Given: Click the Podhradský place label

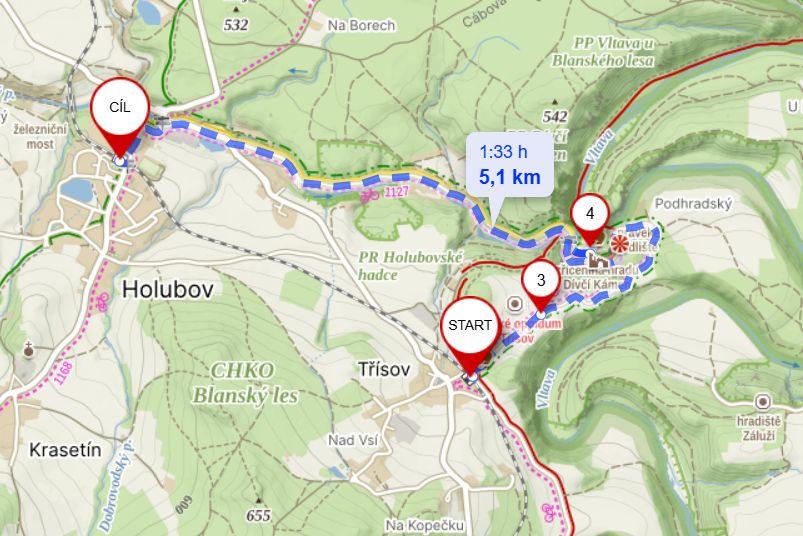Looking at the screenshot, I should click(x=693, y=204).
